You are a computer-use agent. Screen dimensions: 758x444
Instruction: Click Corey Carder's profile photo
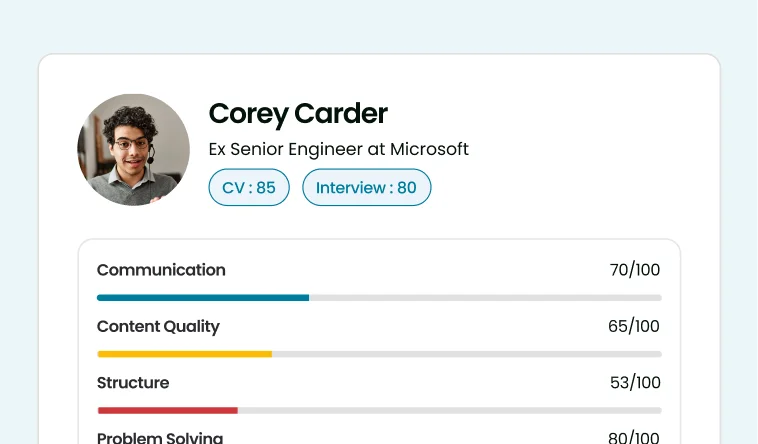(133, 149)
